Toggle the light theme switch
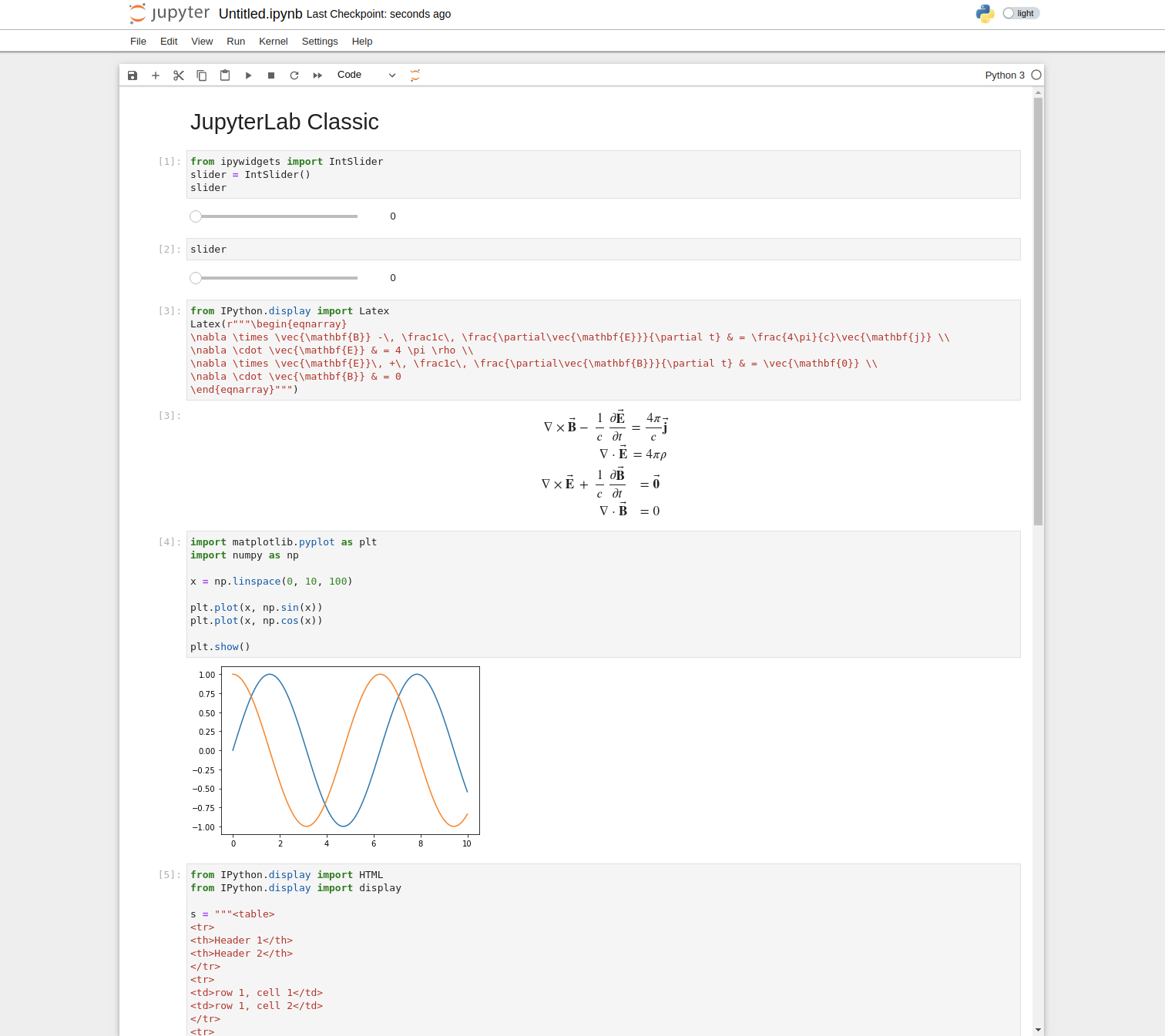 coord(1021,13)
